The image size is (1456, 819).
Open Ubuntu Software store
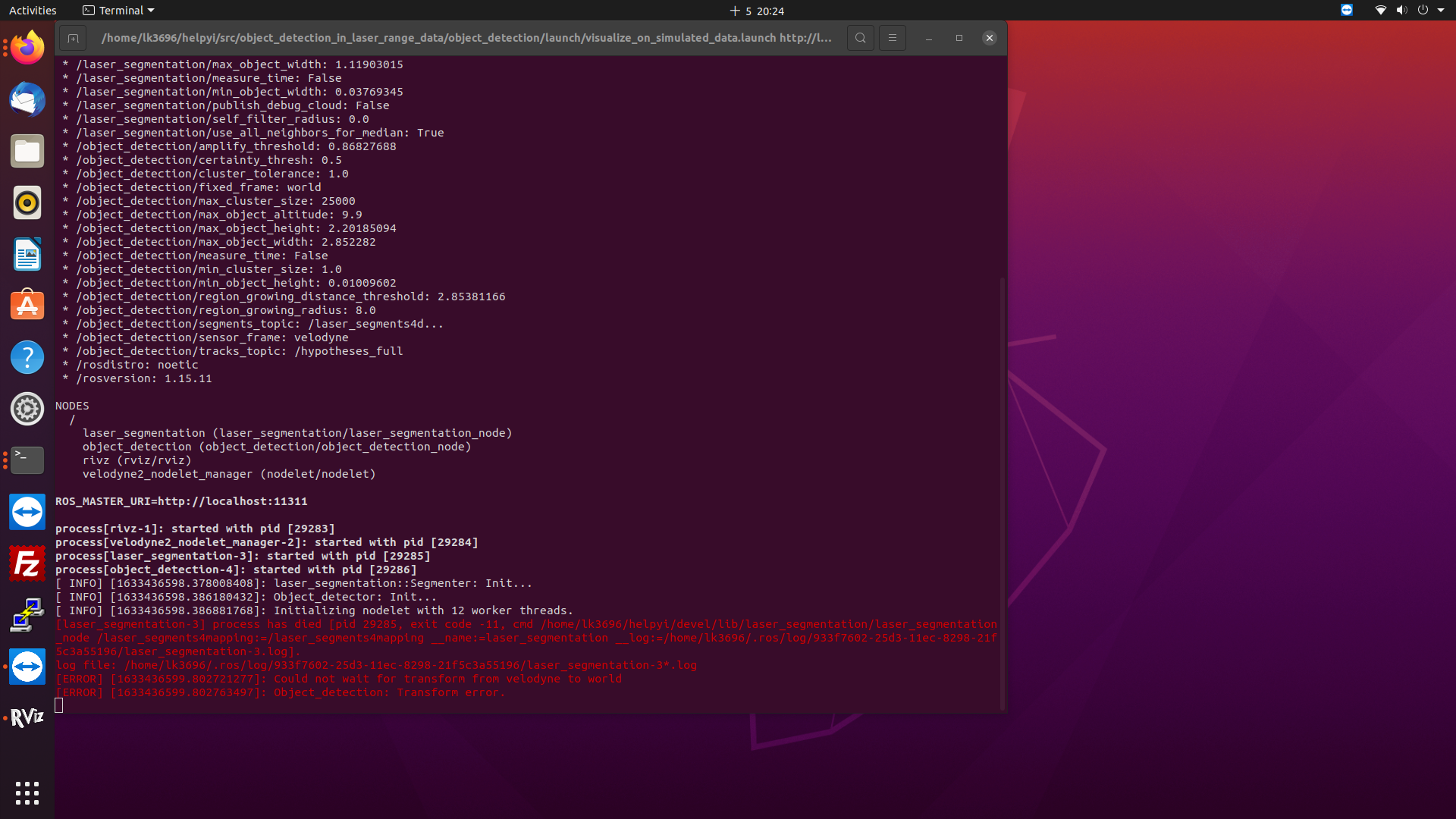27,306
